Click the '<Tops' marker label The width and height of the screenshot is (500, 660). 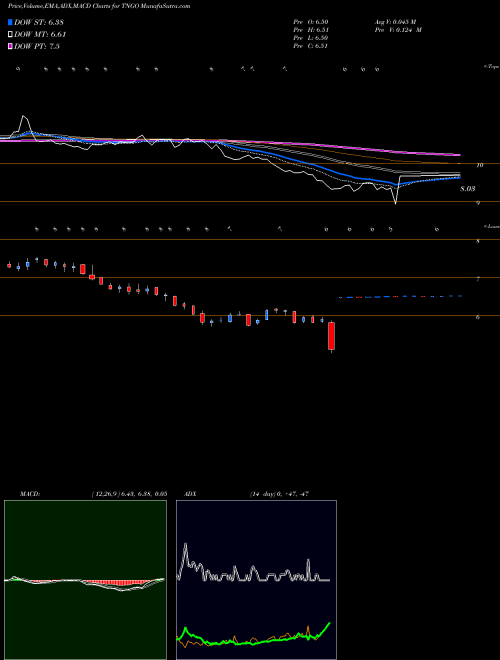(491, 67)
